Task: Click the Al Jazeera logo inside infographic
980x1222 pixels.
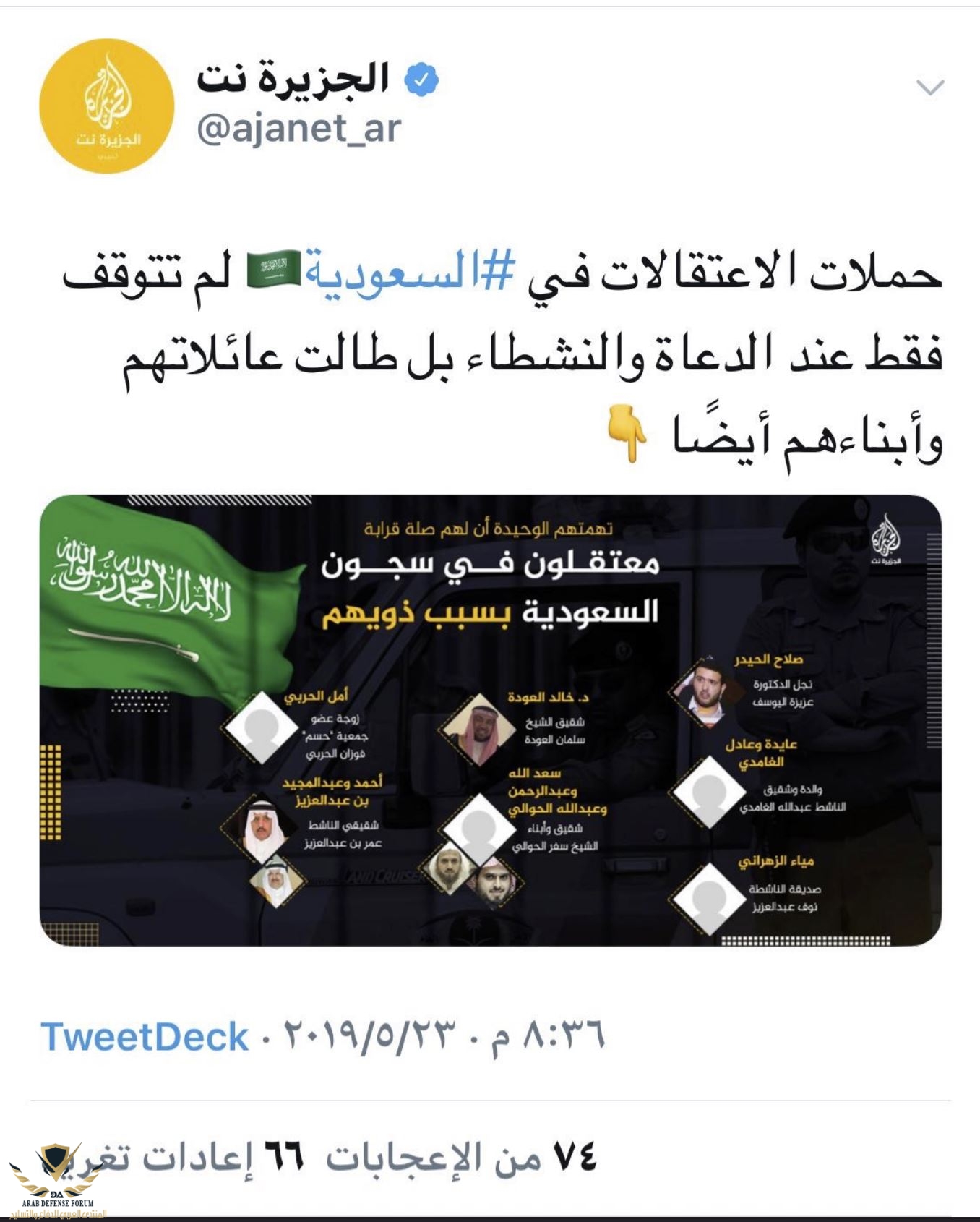Action: [x=886, y=539]
